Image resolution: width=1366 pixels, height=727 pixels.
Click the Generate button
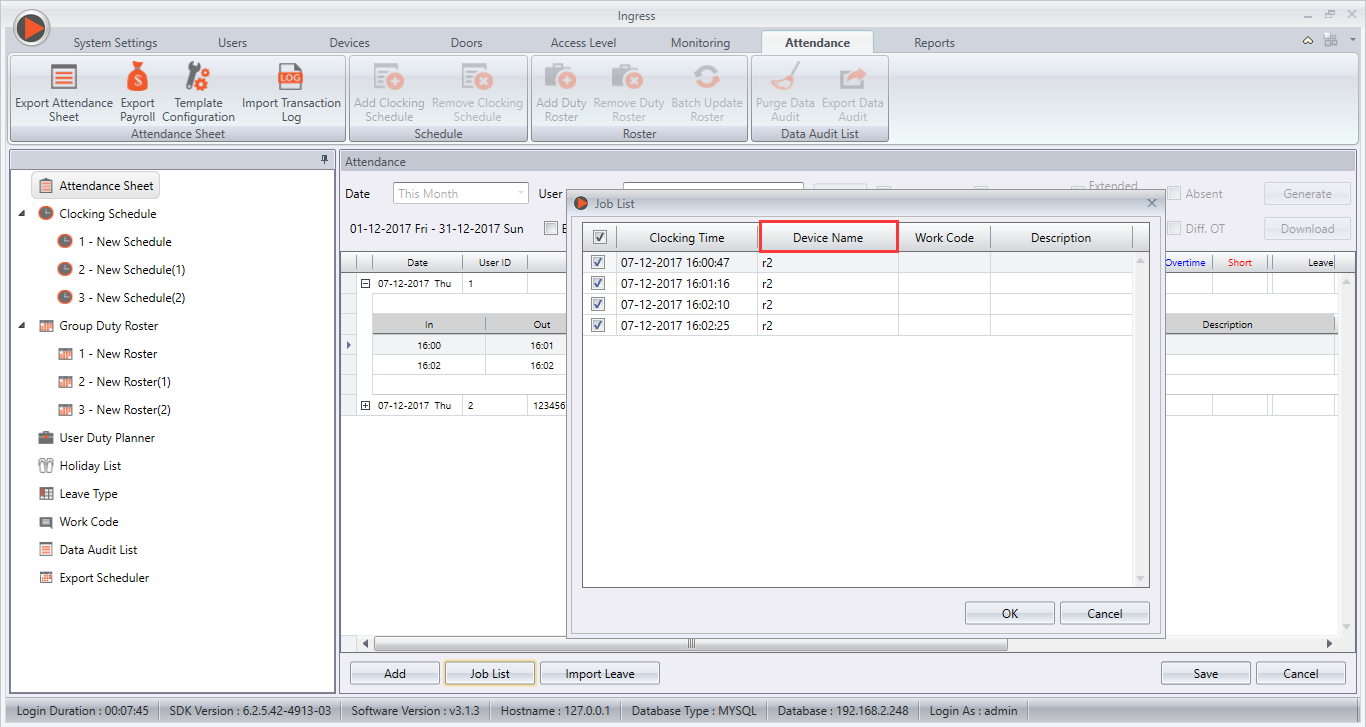point(1308,194)
